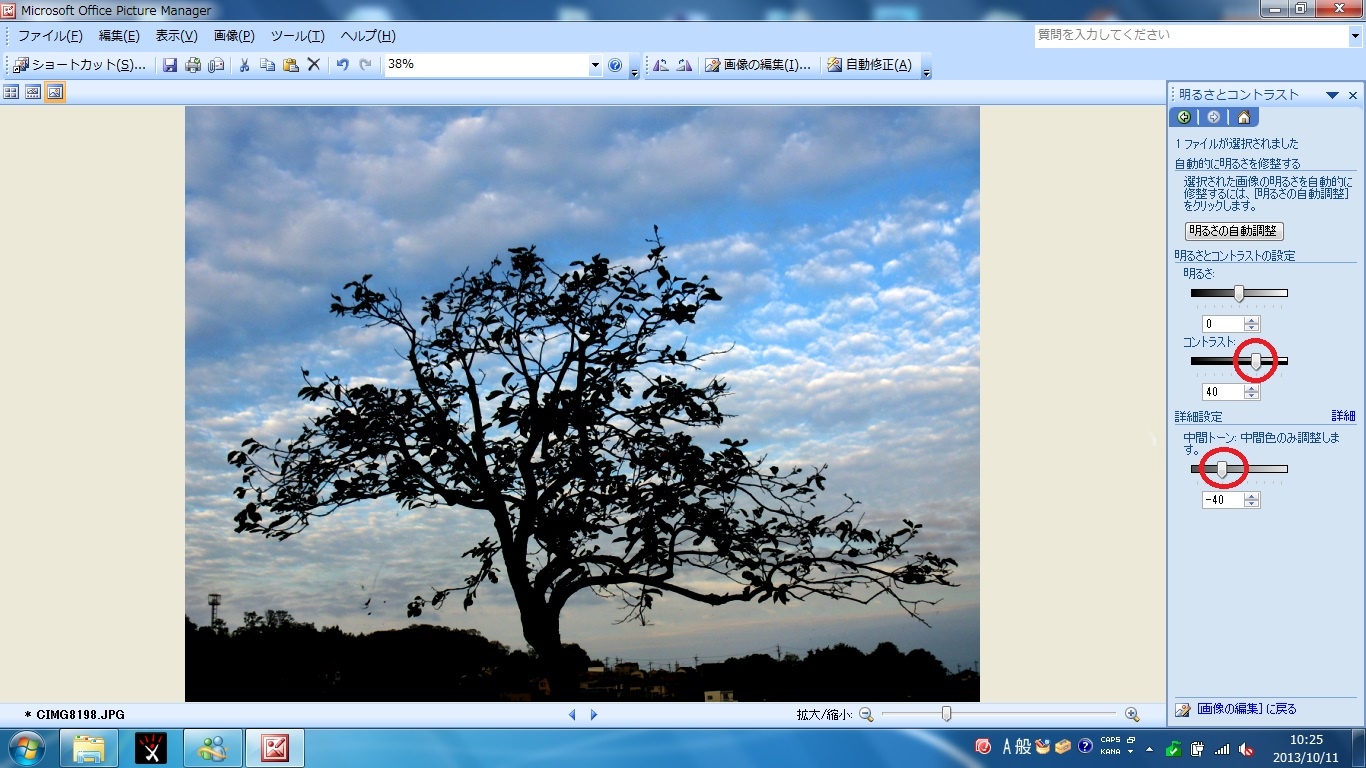The height and width of the screenshot is (768, 1366).
Task: Click the 質問を入力してください help search box
Action: point(1191,35)
